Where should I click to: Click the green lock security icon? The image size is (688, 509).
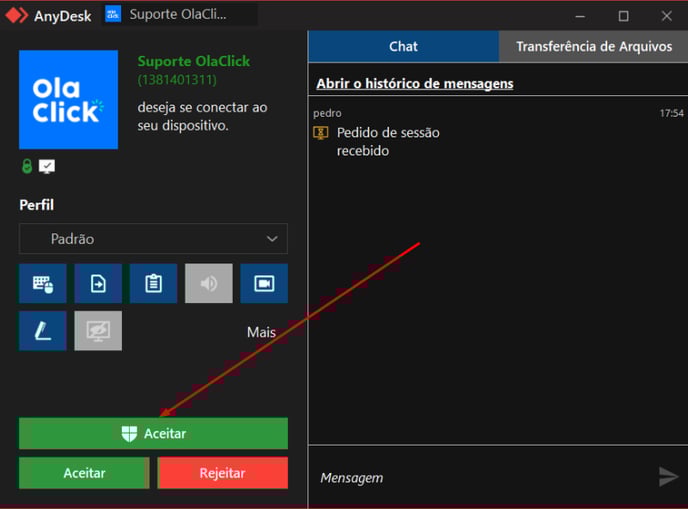[27, 166]
